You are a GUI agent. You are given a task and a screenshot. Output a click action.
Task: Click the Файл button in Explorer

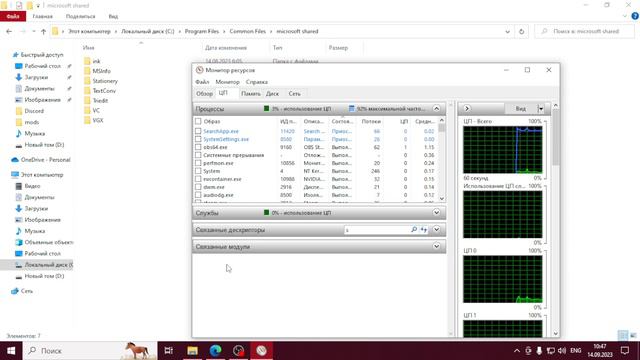13,16
